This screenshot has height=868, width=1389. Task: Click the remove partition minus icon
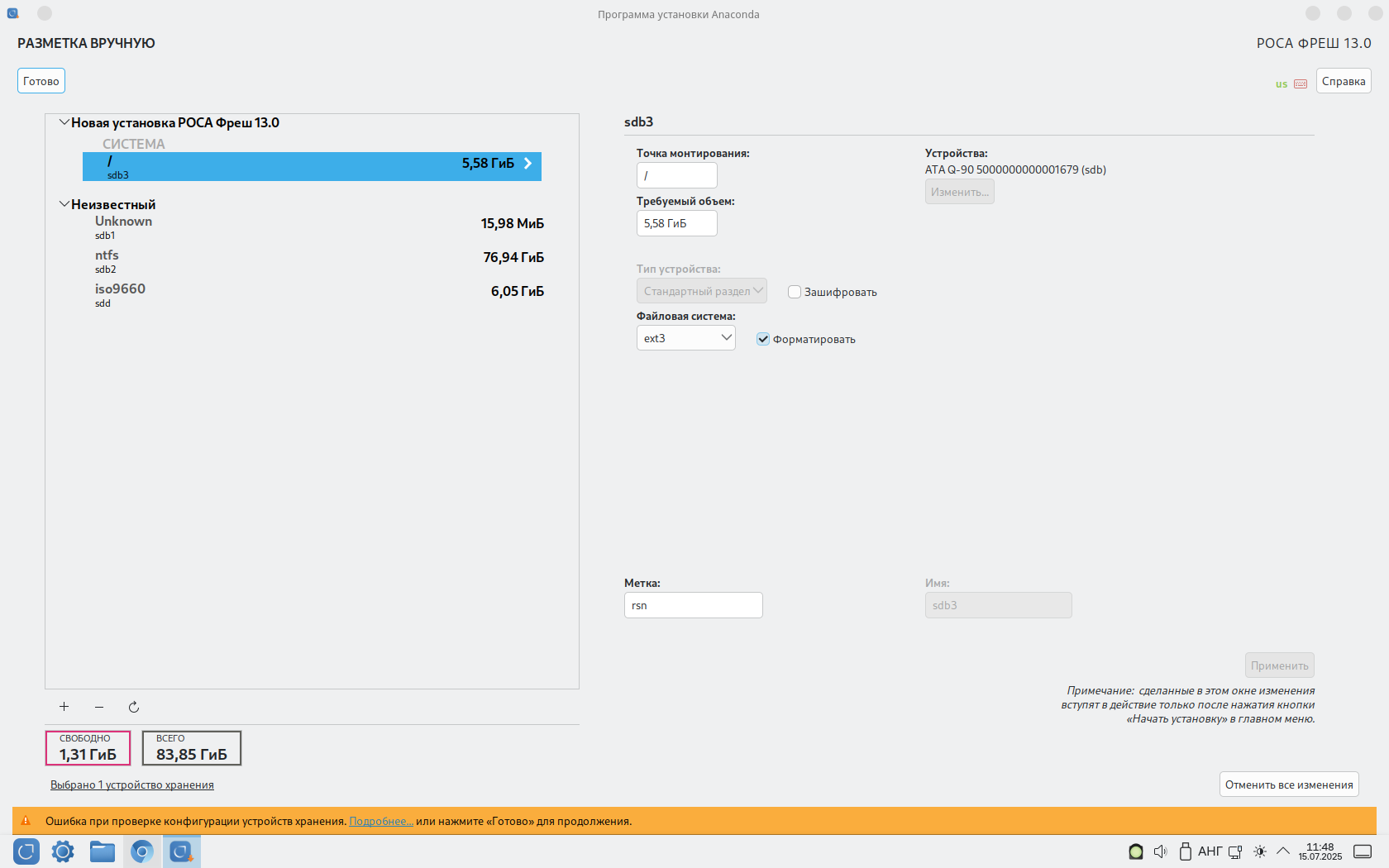point(99,707)
